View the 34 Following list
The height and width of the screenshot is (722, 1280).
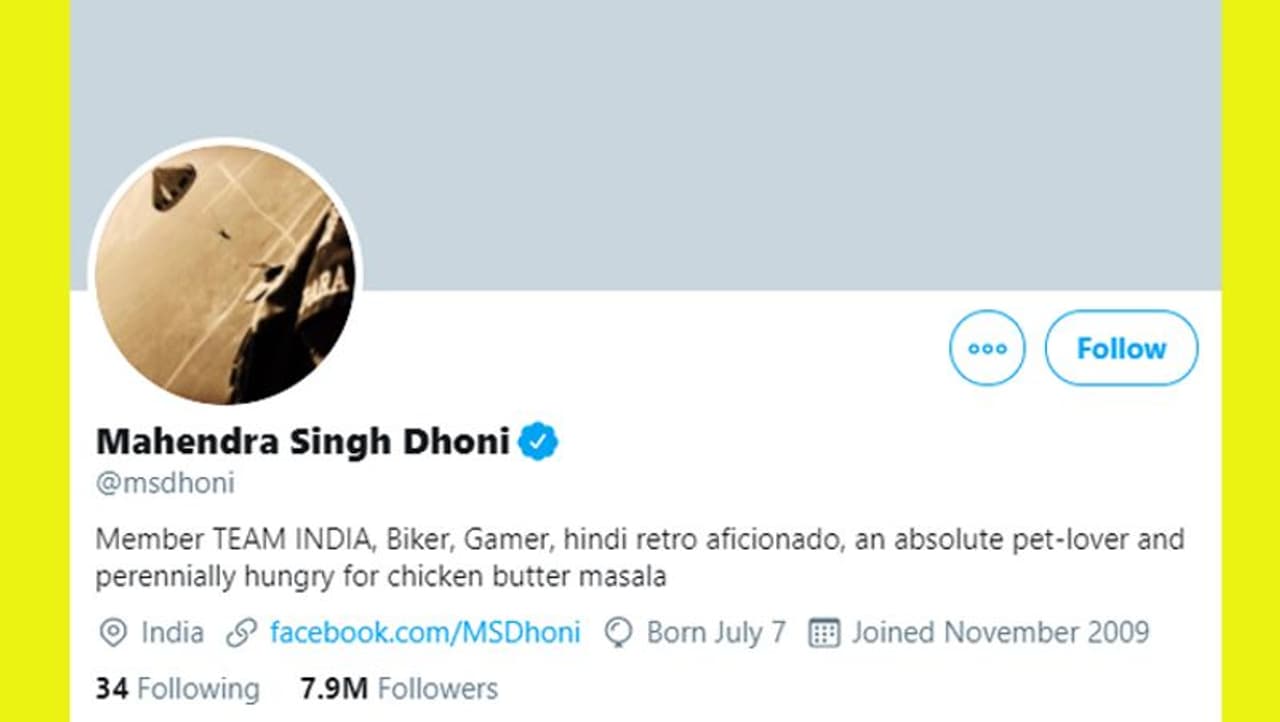click(x=177, y=689)
